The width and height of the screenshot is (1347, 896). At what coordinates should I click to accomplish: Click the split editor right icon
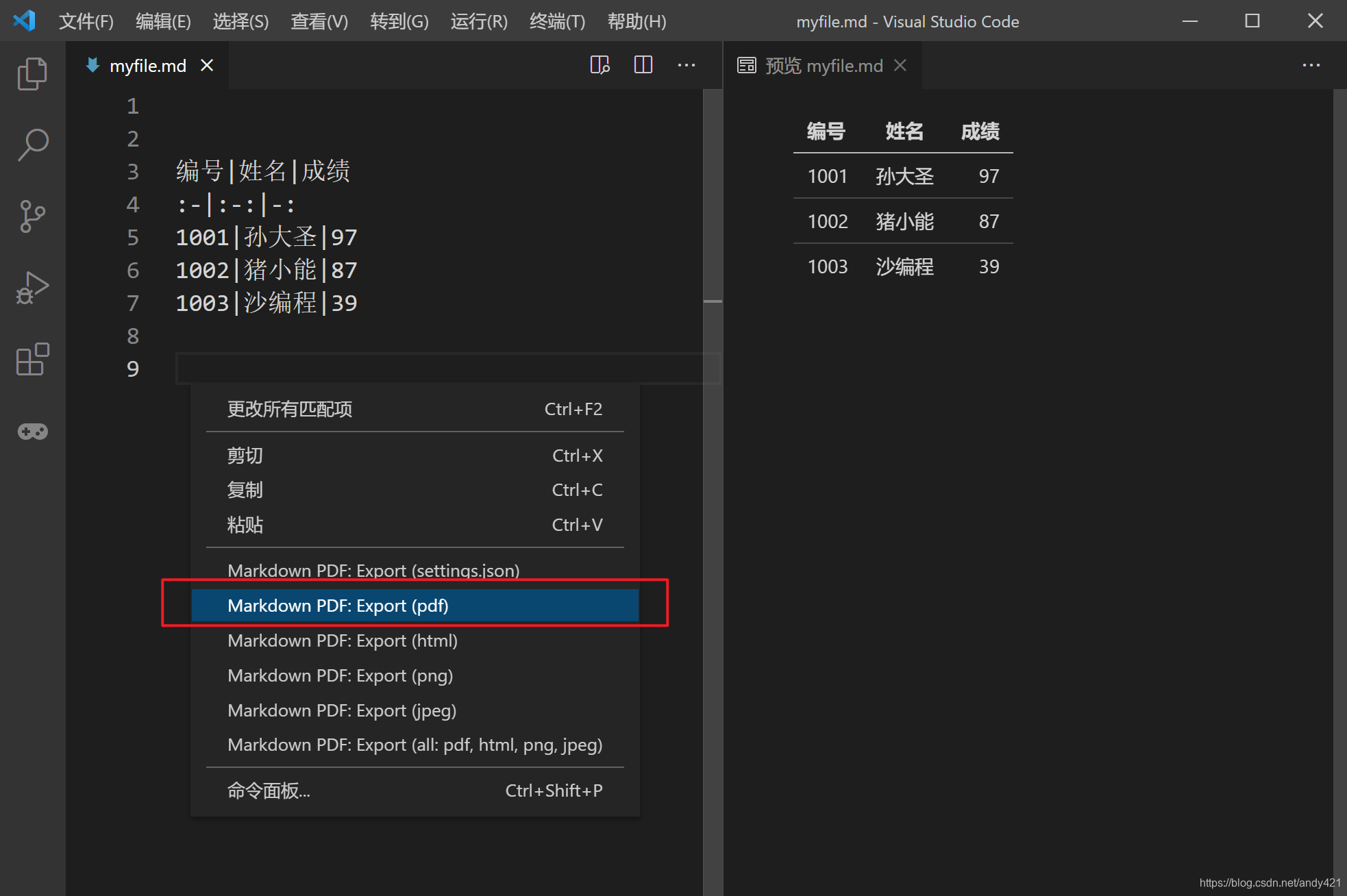tap(643, 65)
